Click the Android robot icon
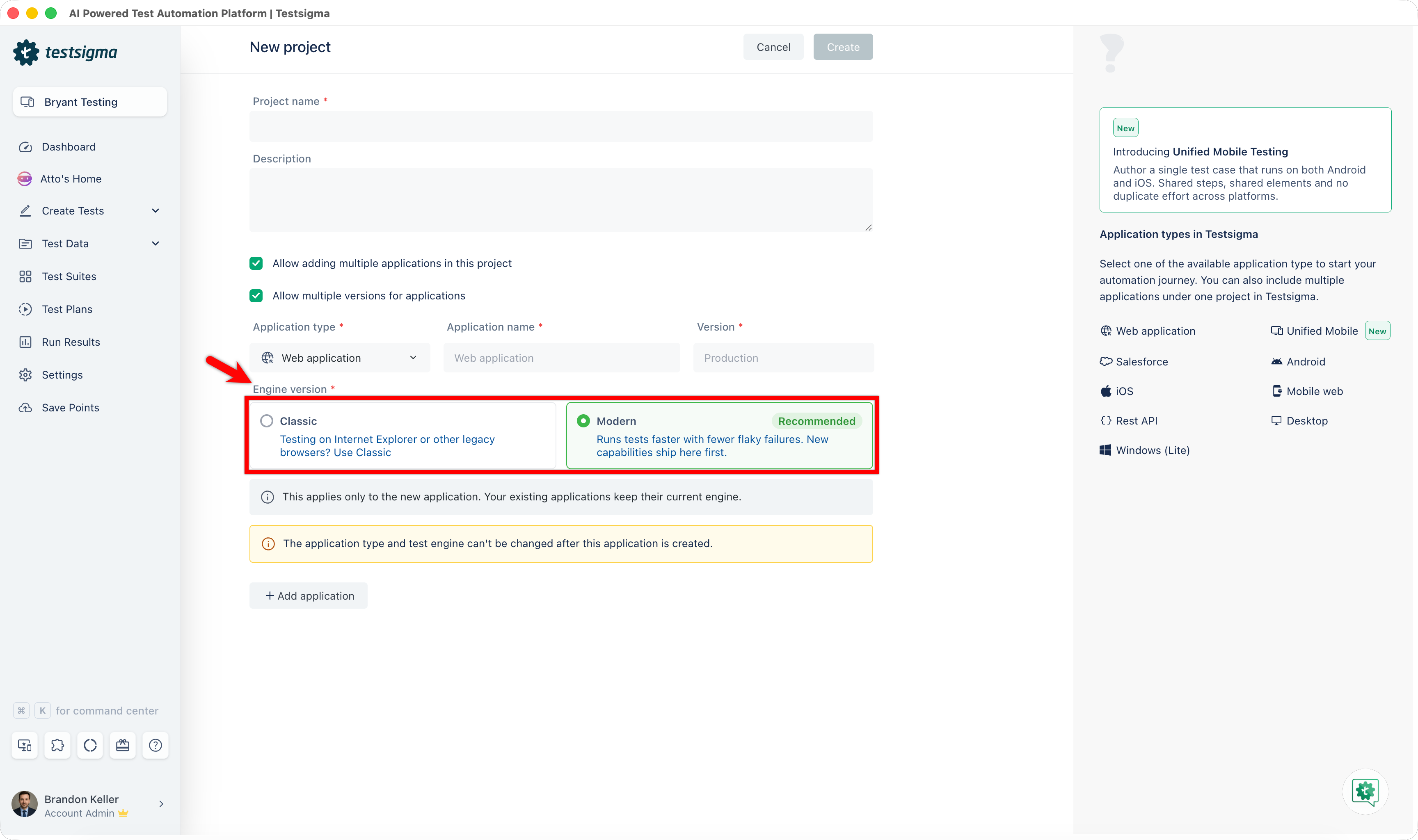 coord(1276,362)
